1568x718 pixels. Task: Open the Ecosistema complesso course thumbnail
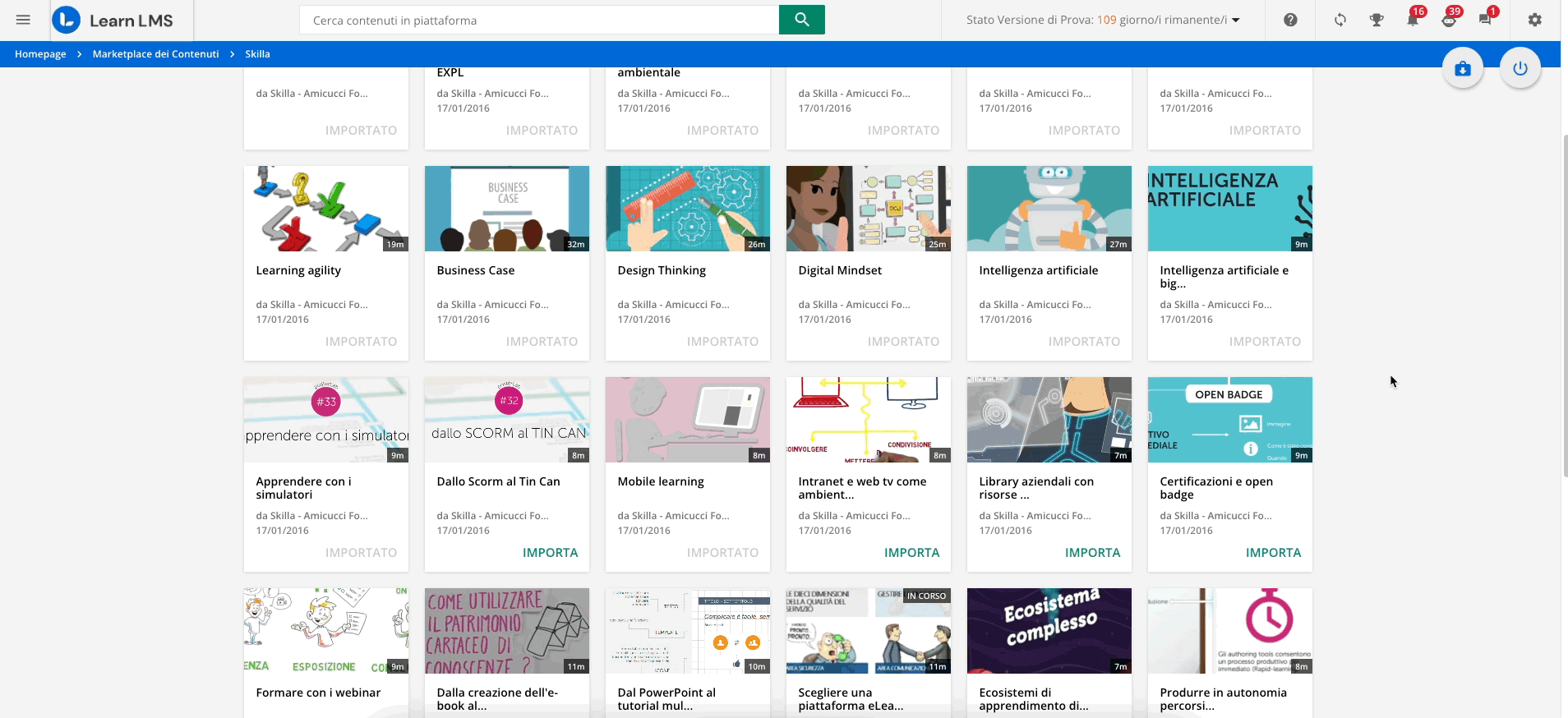pos(1049,630)
